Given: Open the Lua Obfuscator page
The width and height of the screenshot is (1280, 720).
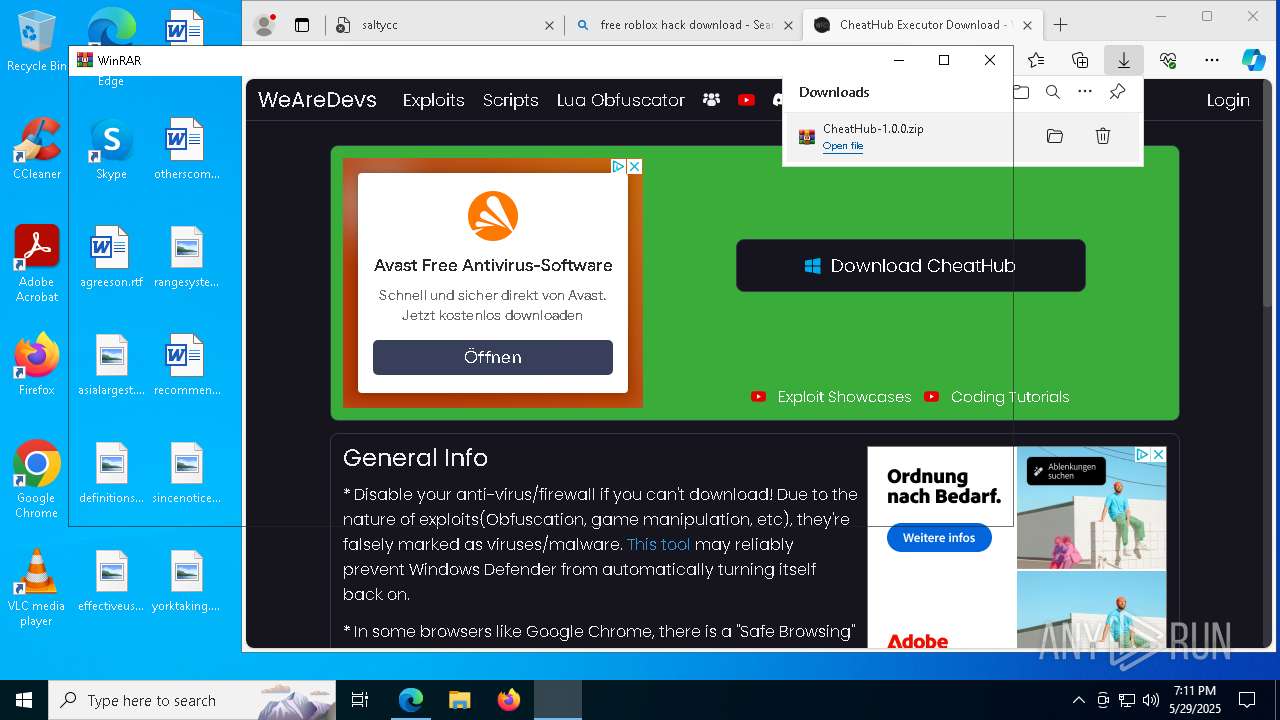Looking at the screenshot, I should [x=621, y=100].
